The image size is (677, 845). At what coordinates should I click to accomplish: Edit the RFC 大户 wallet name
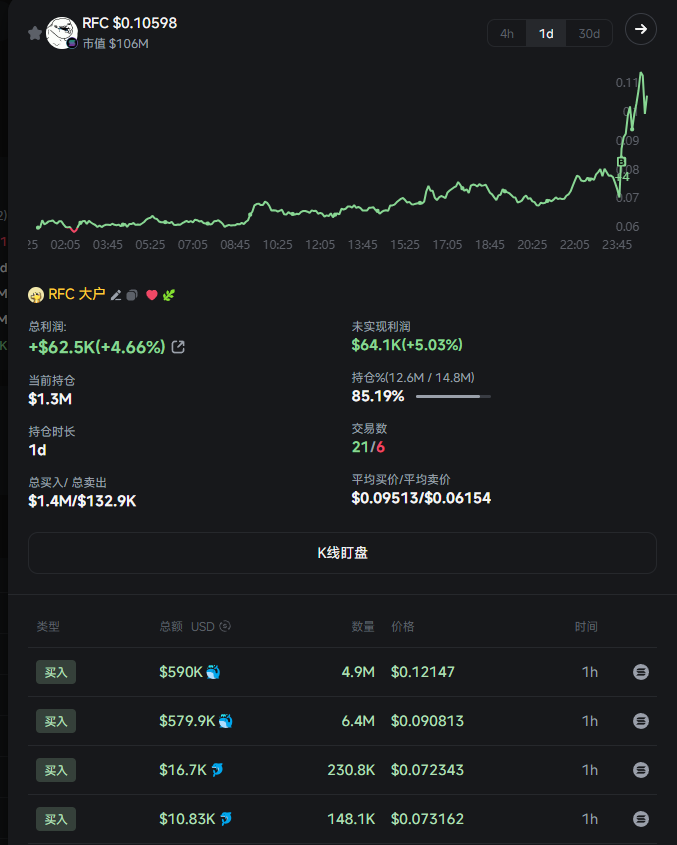[116, 295]
